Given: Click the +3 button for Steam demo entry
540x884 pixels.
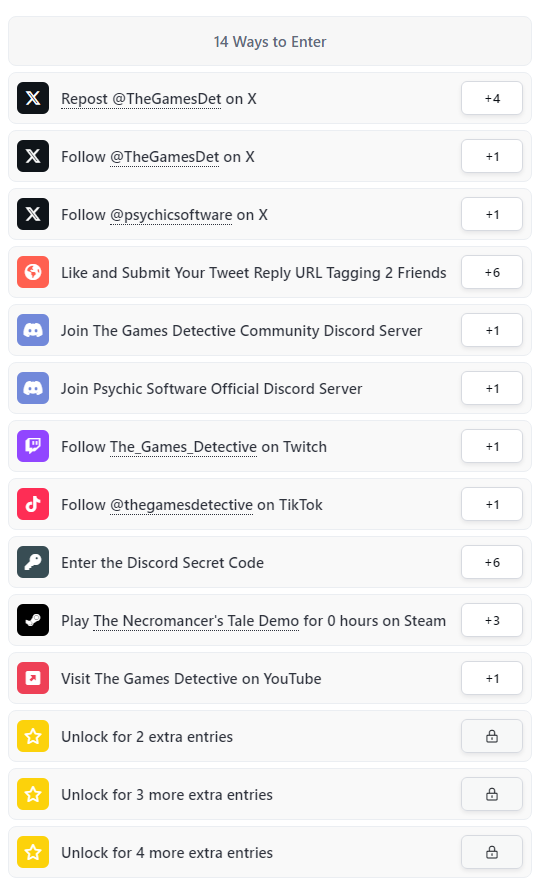Looking at the screenshot, I should pyautogui.click(x=492, y=621).
